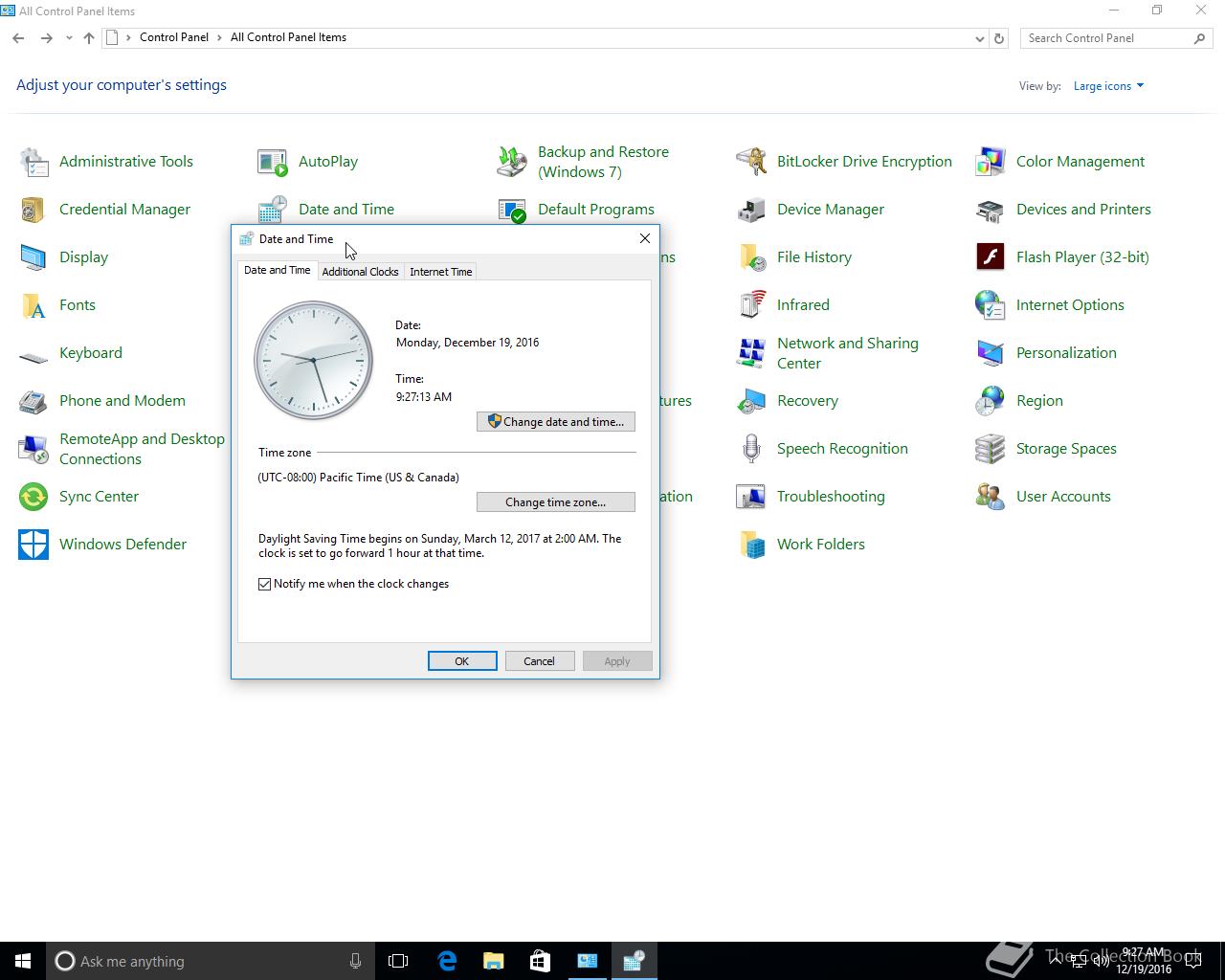Go up one level arrow
1225x980 pixels.
[x=89, y=38]
